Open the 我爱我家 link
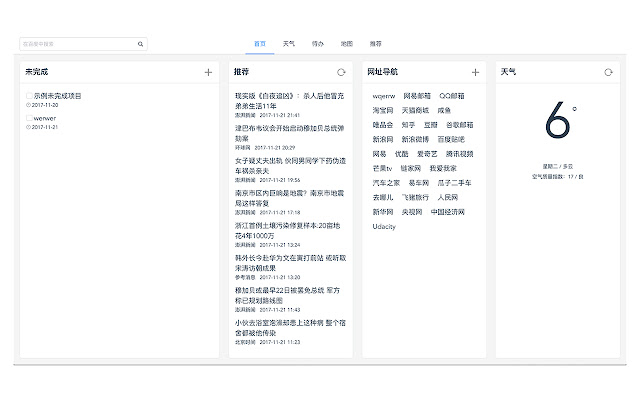The width and height of the screenshot is (640, 400). tap(443, 168)
